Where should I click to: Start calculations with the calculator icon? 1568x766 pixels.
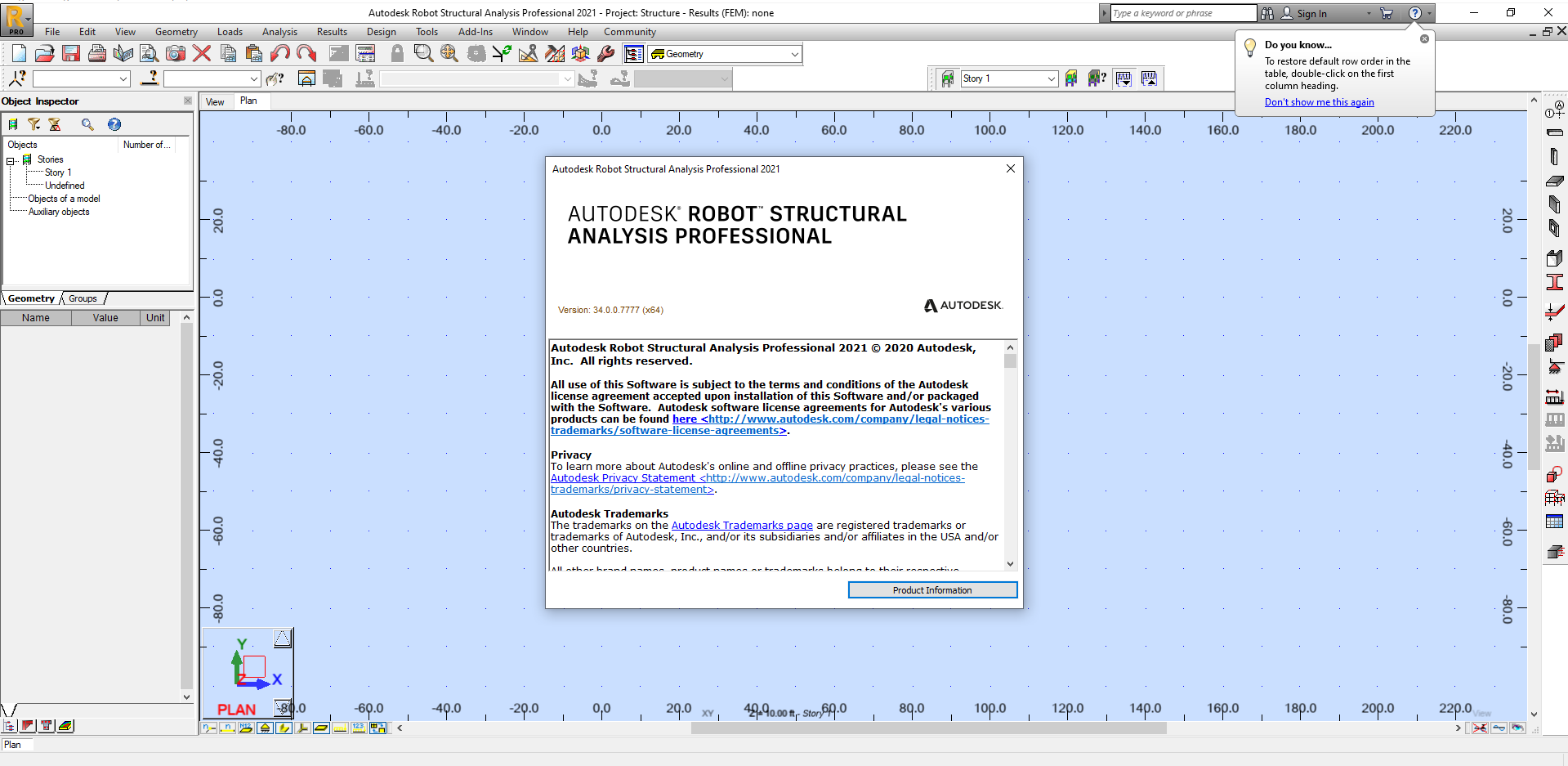[x=365, y=54]
